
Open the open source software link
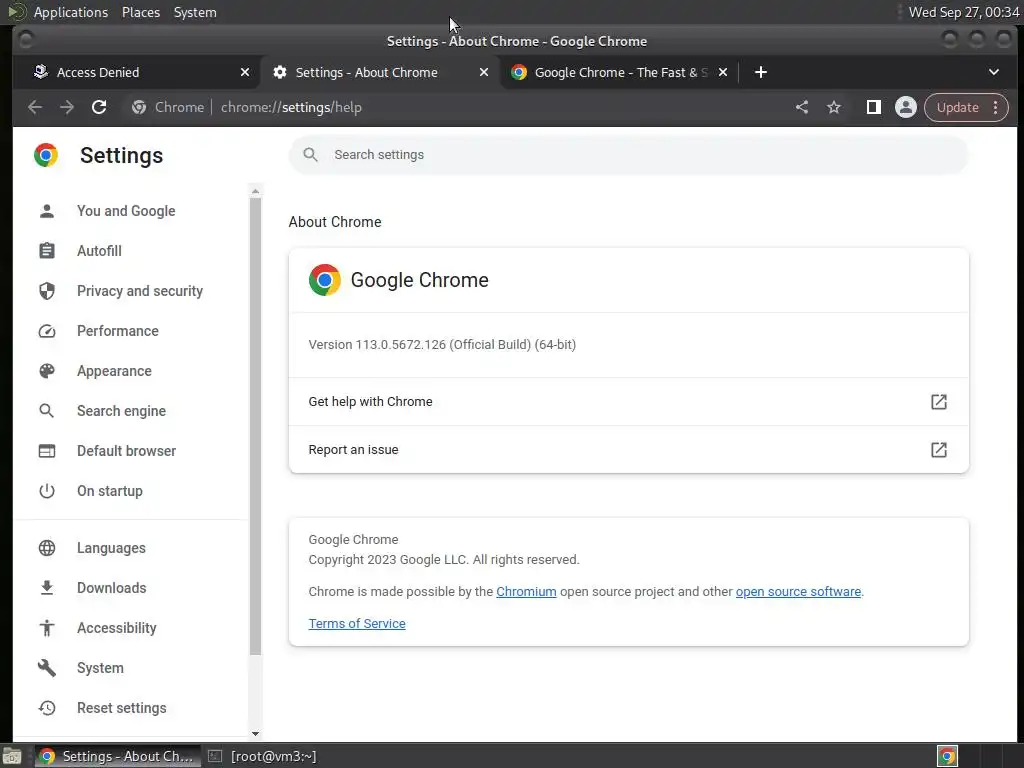[x=798, y=592]
